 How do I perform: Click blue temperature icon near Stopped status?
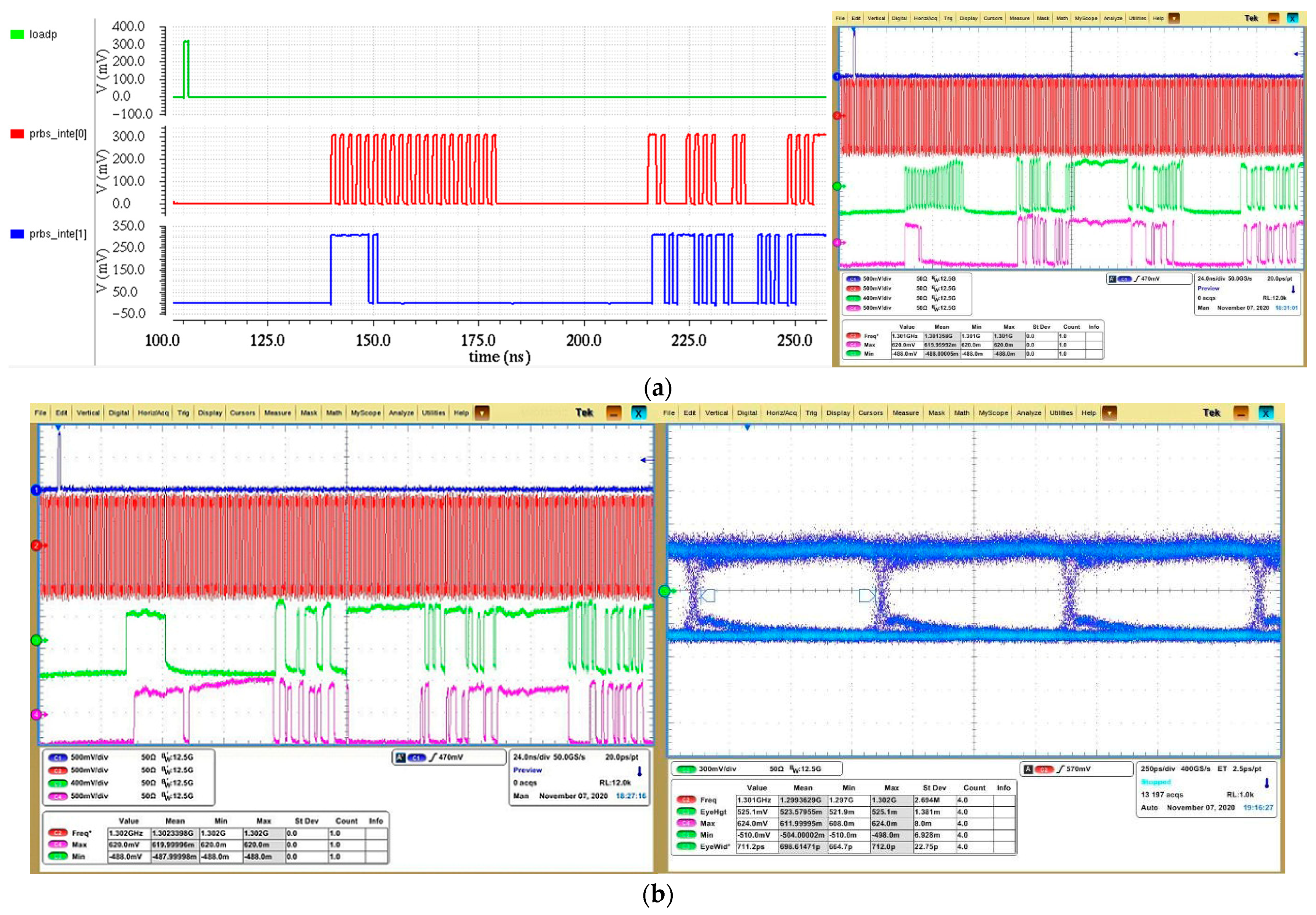(x=1266, y=782)
